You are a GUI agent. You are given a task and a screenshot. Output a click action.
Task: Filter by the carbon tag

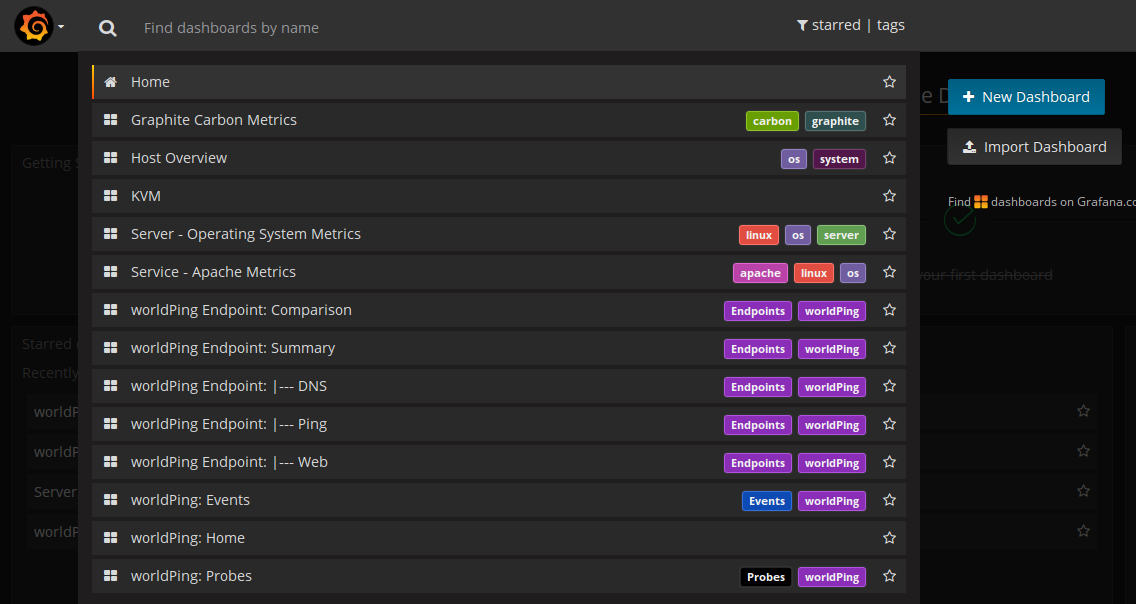click(772, 121)
